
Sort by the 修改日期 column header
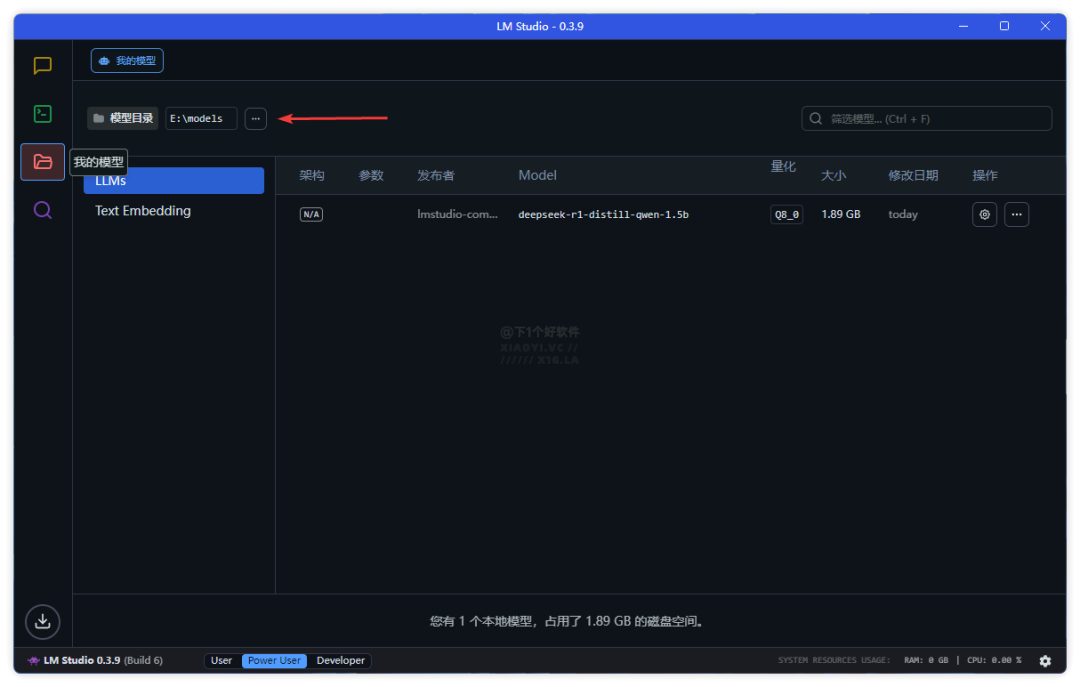913,175
